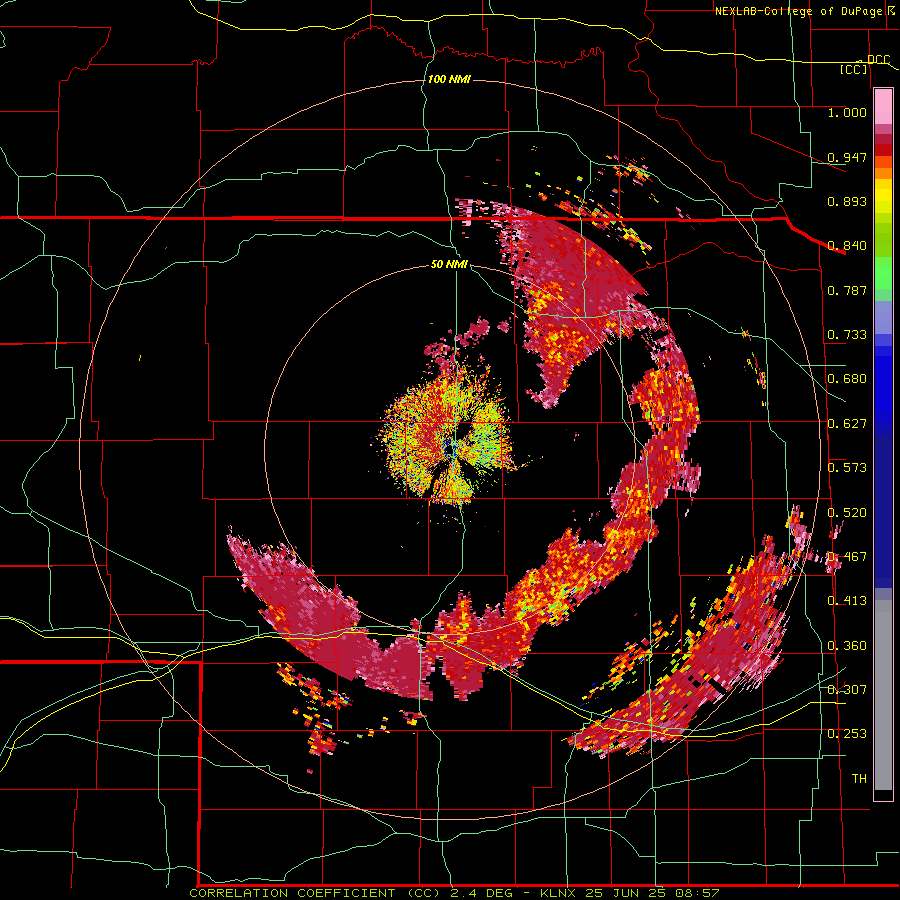Pick the gray color bar segment
The height and width of the screenshot is (900, 900).
coord(883,695)
